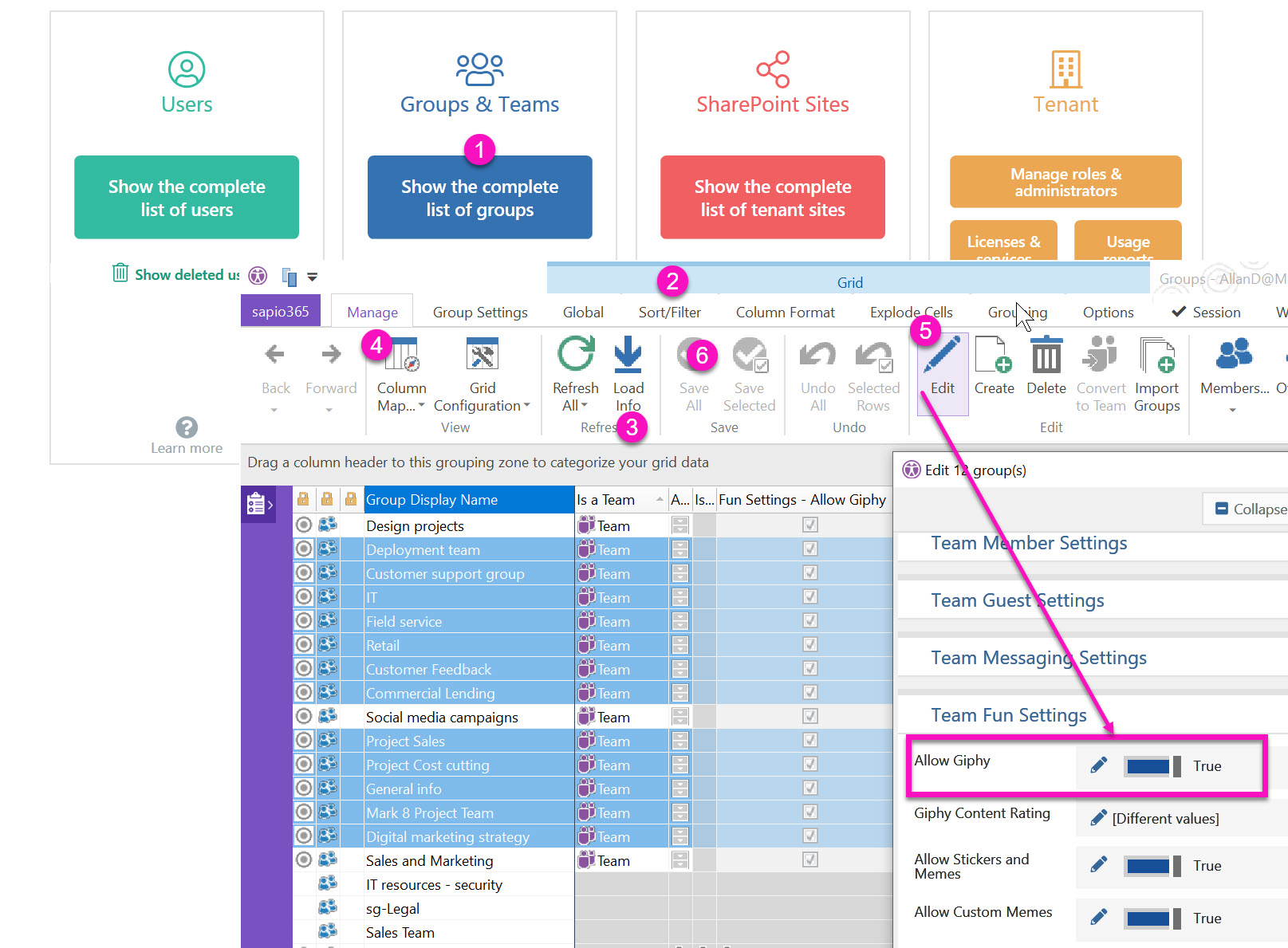
Task: Open the Group Settings tab
Action: tap(480, 313)
